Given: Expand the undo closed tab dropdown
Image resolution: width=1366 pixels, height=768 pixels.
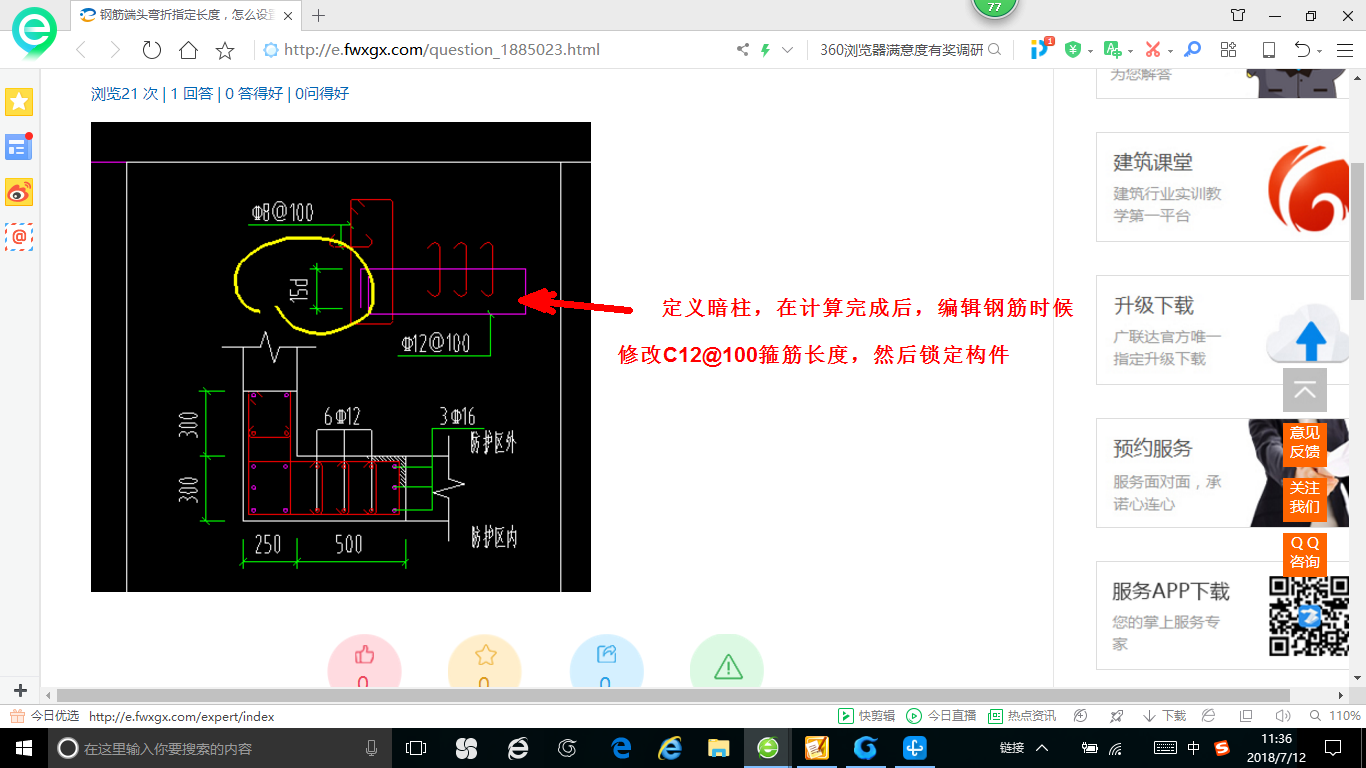Looking at the screenshot, I should tap(1320, 51).
